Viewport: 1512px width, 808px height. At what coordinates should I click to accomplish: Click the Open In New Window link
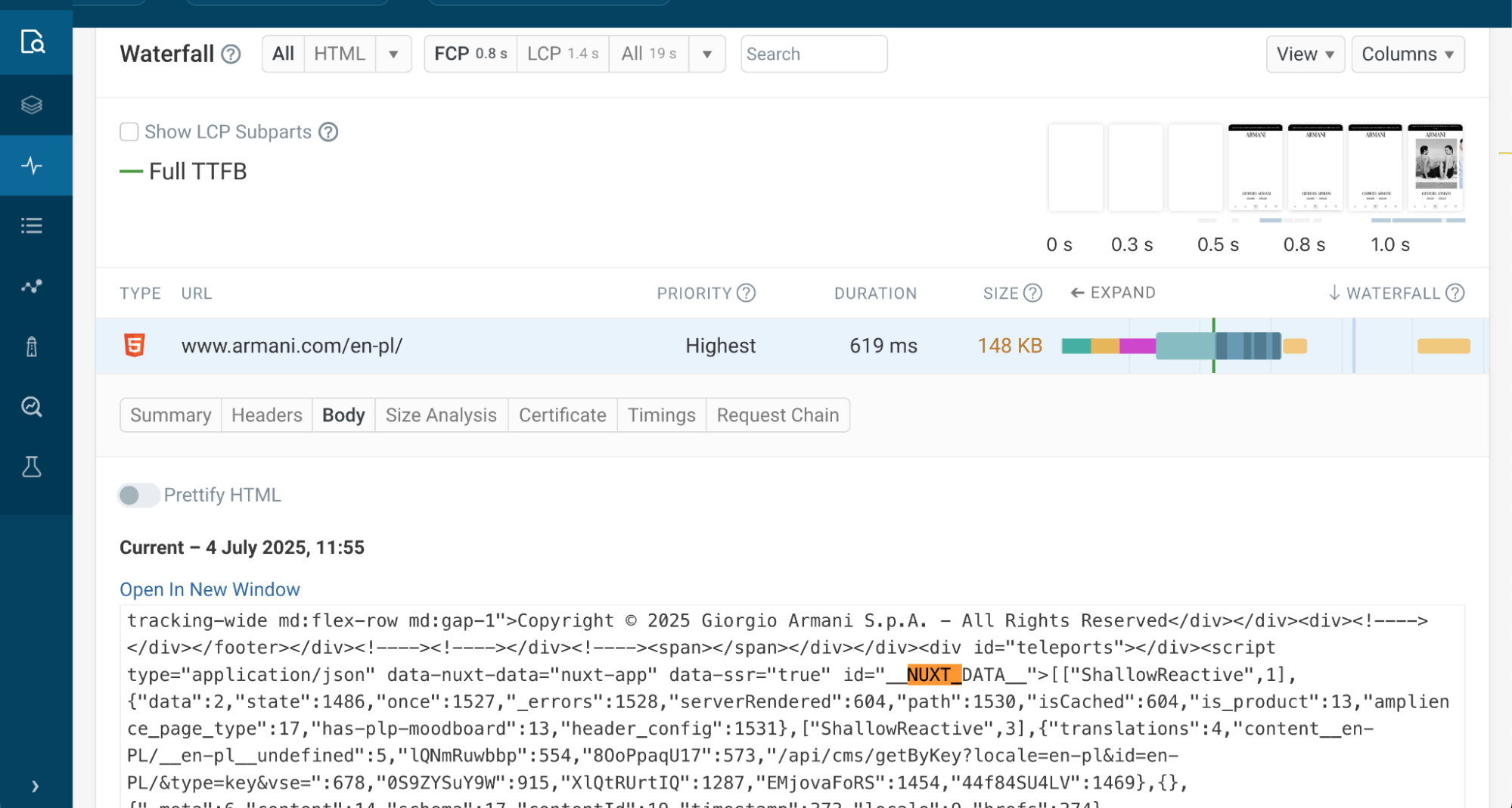(x=210, y=589)
